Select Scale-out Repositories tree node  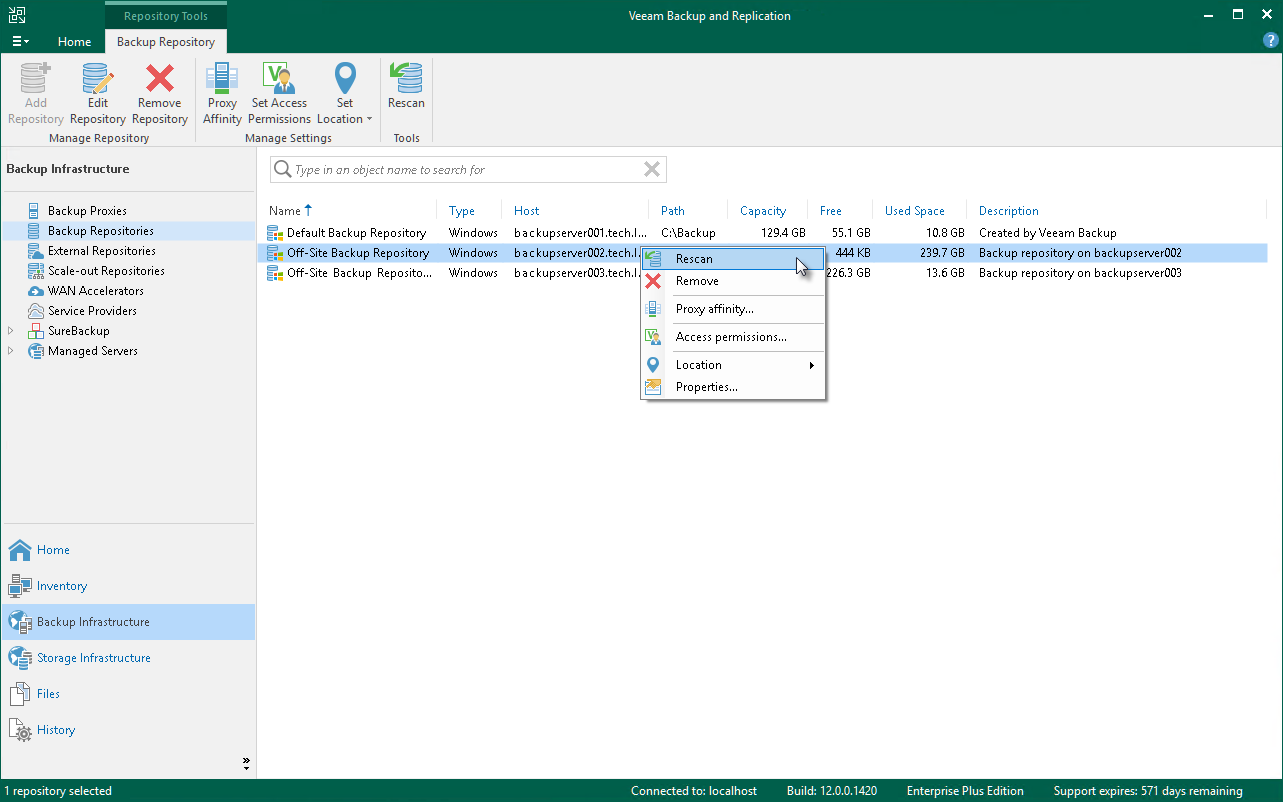pos(106,271)
